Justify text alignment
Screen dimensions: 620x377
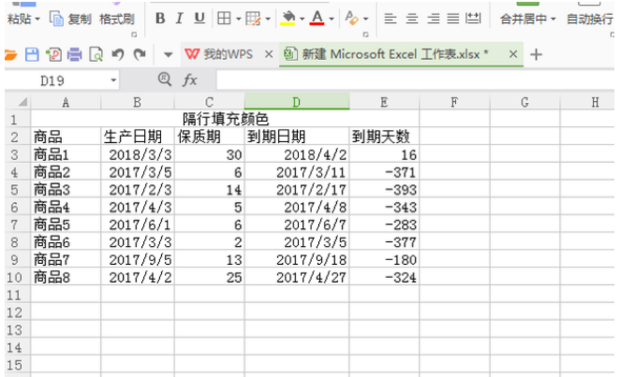[x=453, y=18]
